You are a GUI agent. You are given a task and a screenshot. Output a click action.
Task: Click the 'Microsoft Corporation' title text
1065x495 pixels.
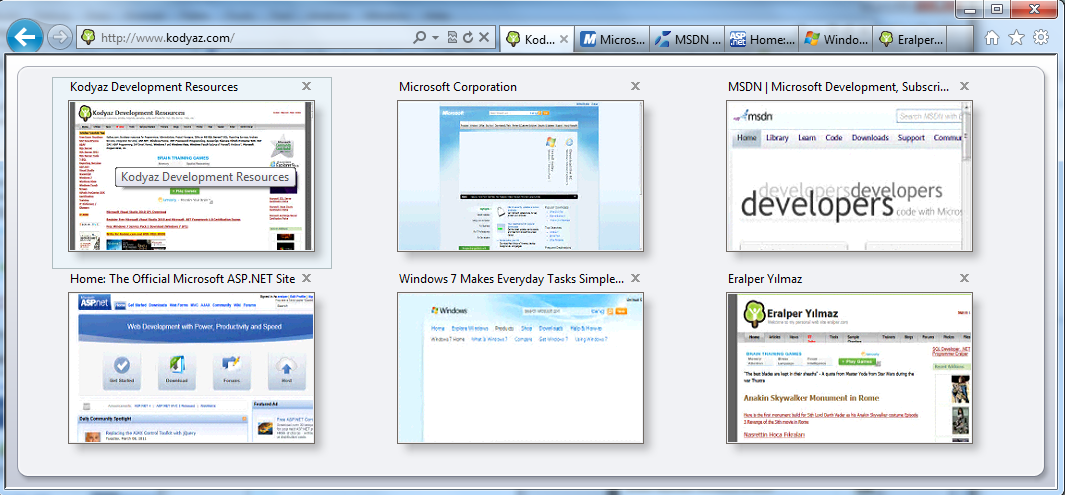point(458,87)
